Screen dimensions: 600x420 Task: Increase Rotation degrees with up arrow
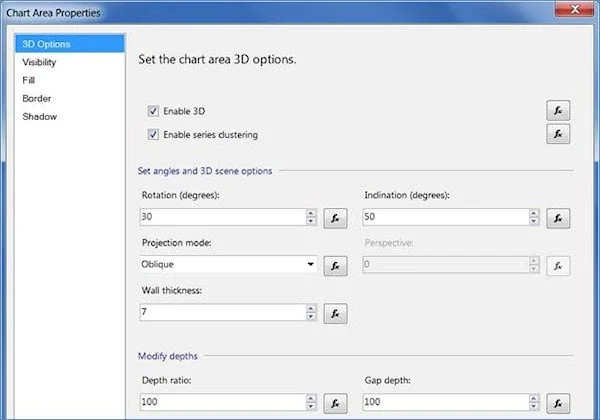point(311,213)
